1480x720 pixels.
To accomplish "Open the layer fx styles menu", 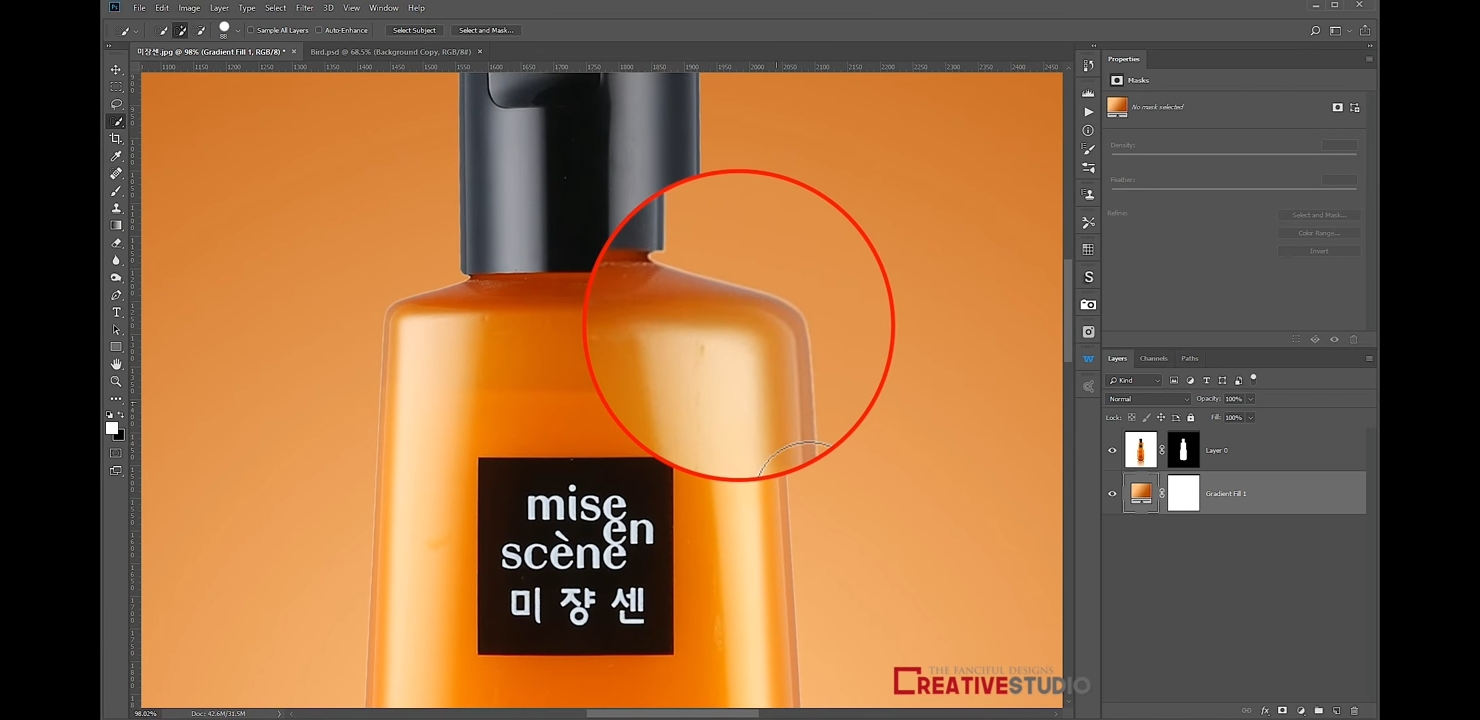I will [1265, 711].
